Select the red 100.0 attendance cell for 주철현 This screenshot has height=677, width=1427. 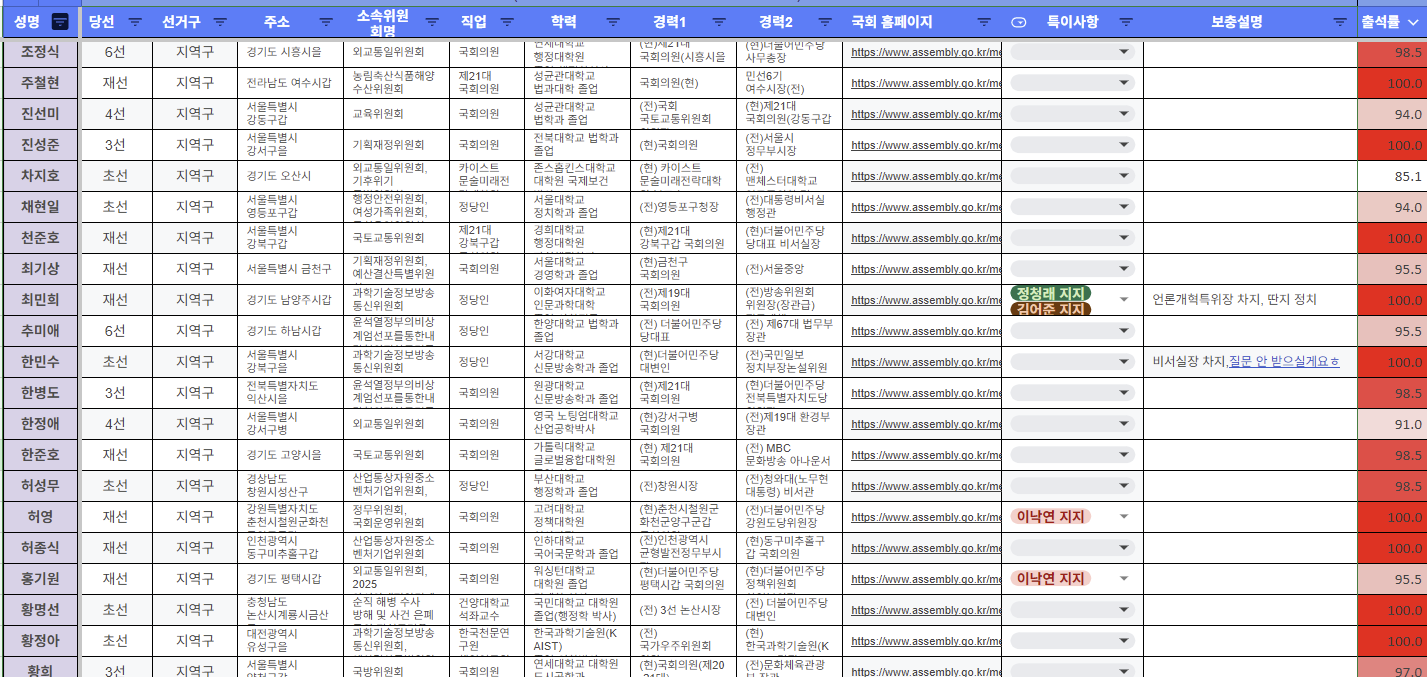(x=1392, y=84)
